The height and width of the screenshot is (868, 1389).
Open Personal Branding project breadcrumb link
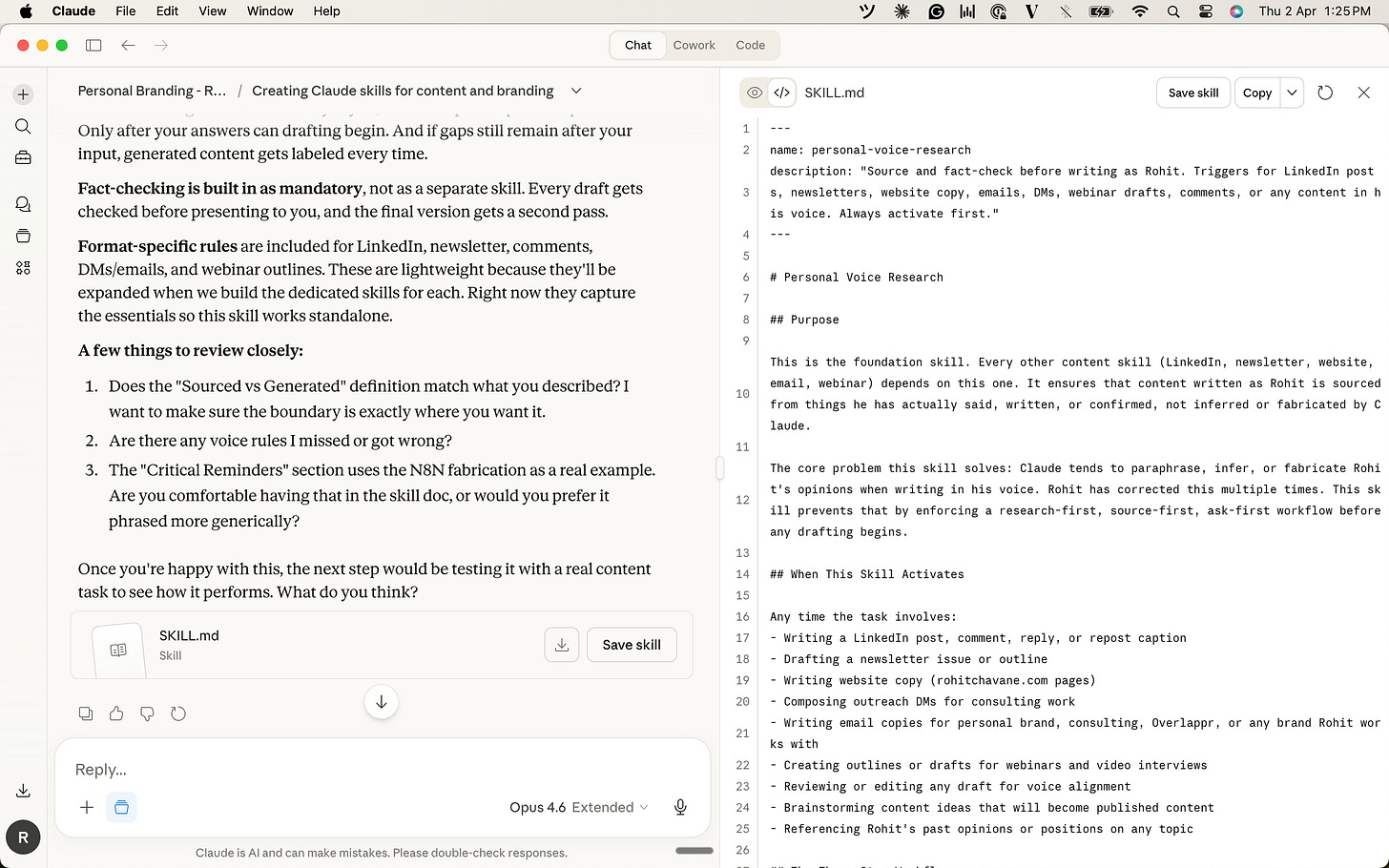click(x=152, y=91)
